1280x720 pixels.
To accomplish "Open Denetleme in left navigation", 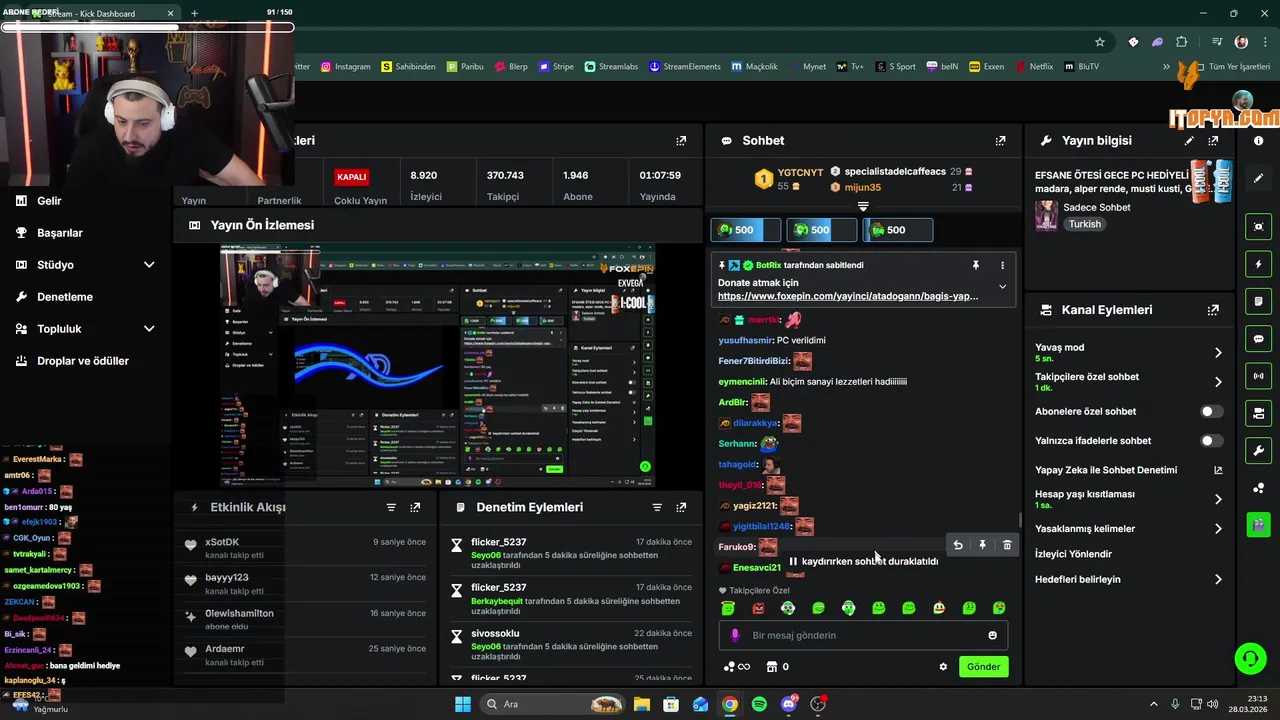I will [x=65, y=297].
